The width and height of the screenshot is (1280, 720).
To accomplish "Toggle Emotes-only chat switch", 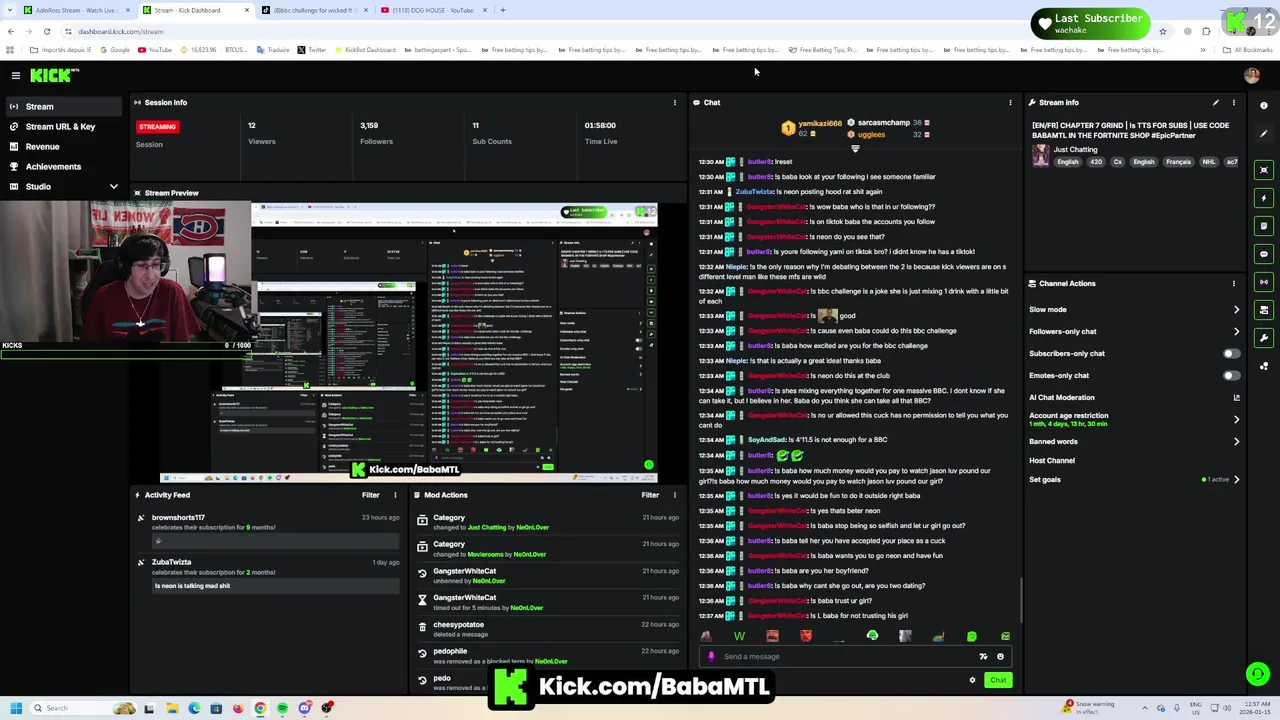I will pos(1231,375).
